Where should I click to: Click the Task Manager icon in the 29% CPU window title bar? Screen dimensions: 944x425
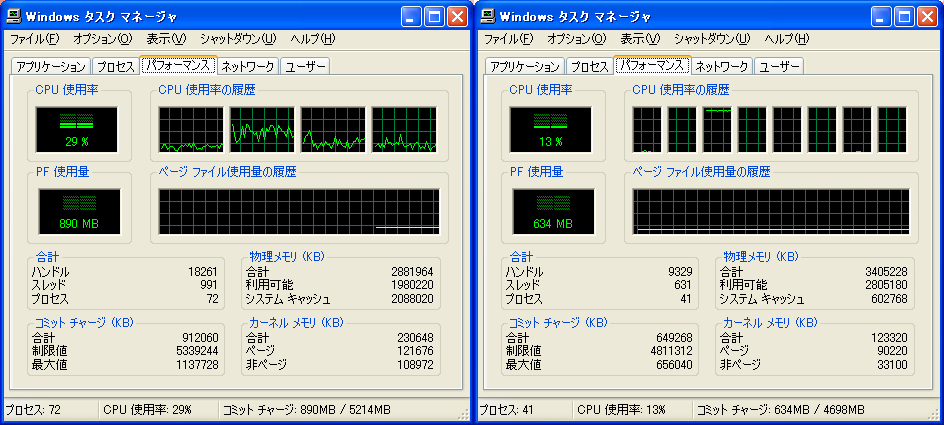[x=14, y=16]
